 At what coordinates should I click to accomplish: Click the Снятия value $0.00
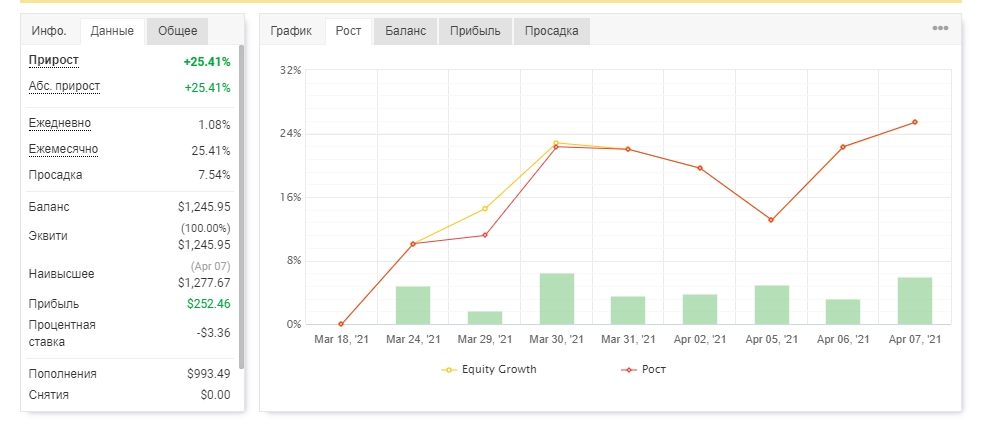pyautogui.click(x=216, y=395)
